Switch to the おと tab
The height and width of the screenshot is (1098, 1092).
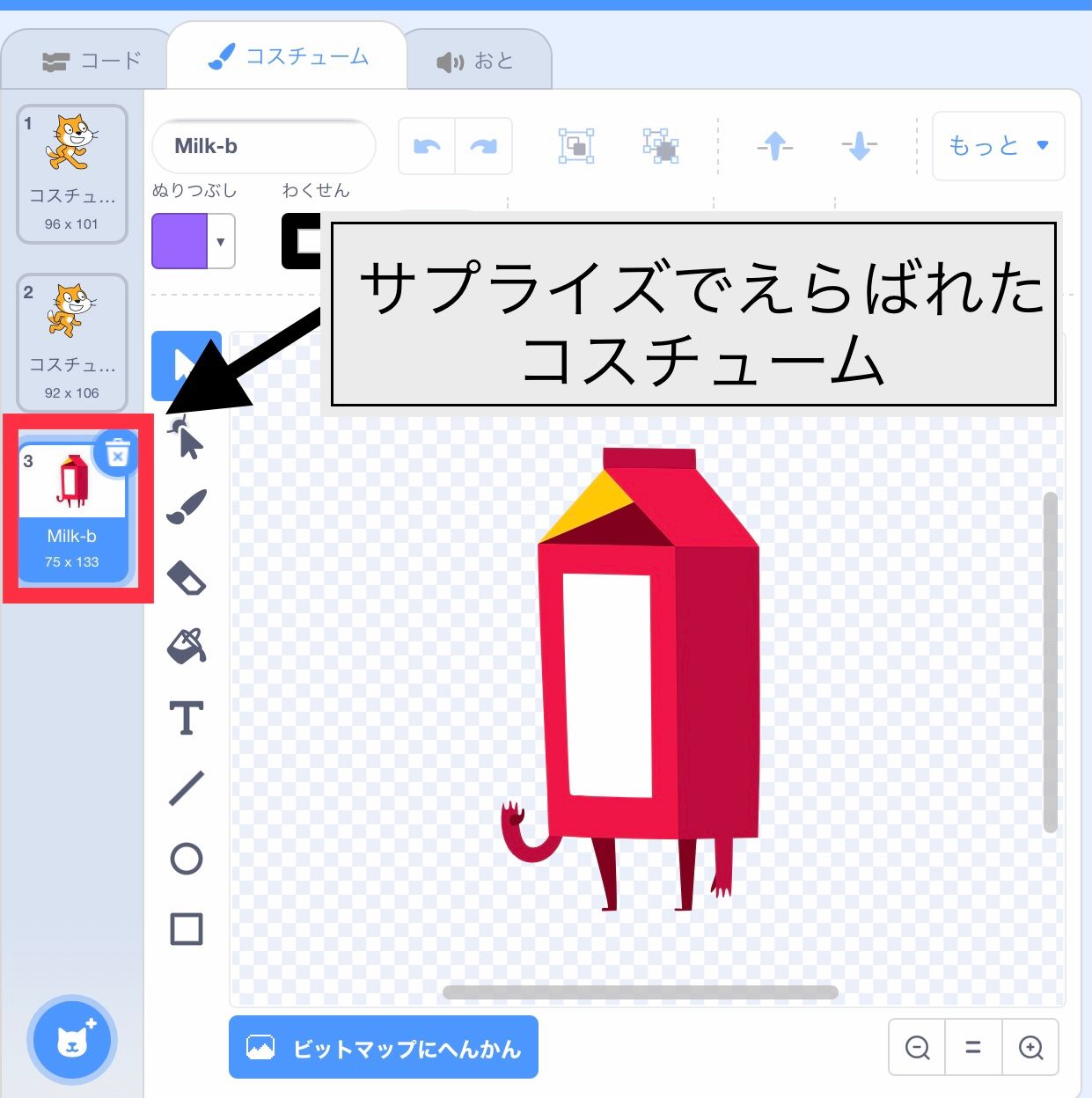click(476, 61)
